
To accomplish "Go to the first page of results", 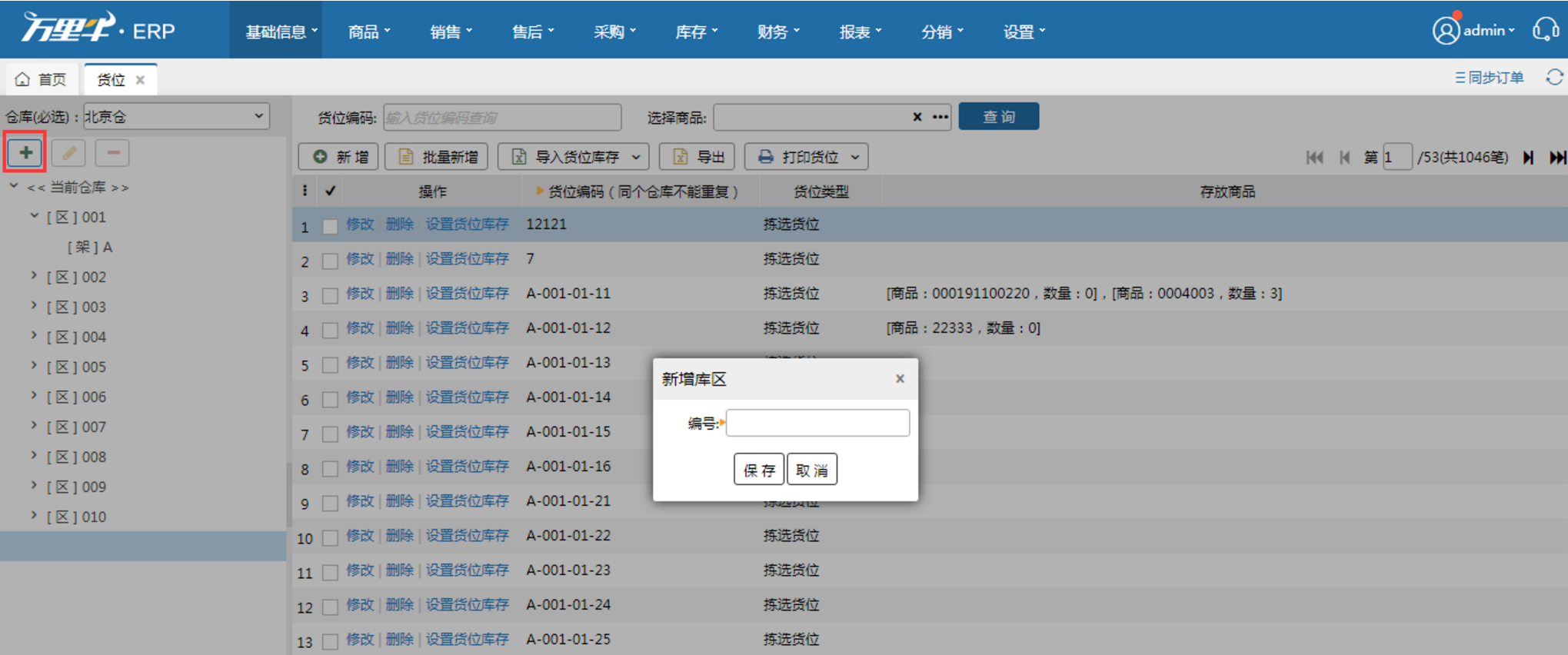I will [1314, 157].
